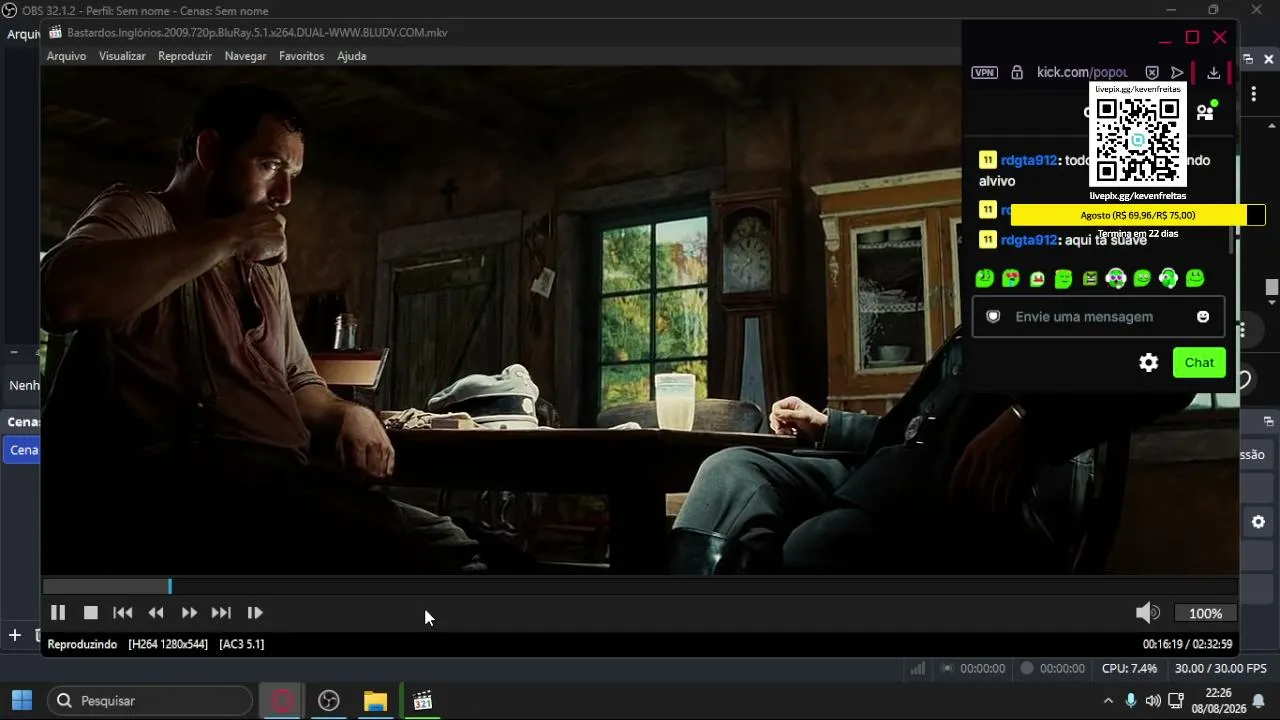Click the ad blocker shield icon
Screen dimensions: 1280x720
1152,72
